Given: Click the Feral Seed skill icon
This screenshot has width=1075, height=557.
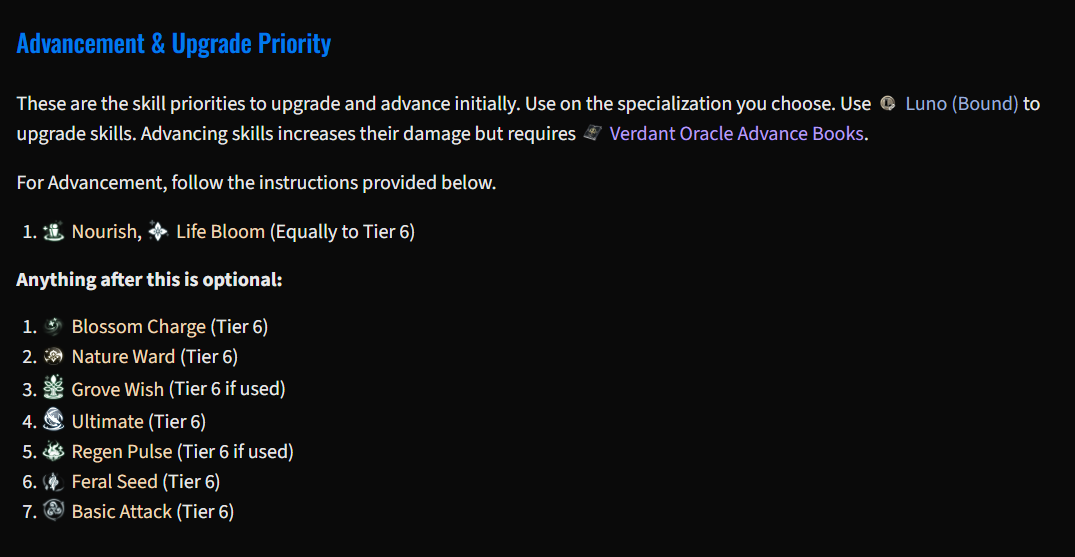Looking at the screenshot, I should pyautogui.click(x=53, y=482).
